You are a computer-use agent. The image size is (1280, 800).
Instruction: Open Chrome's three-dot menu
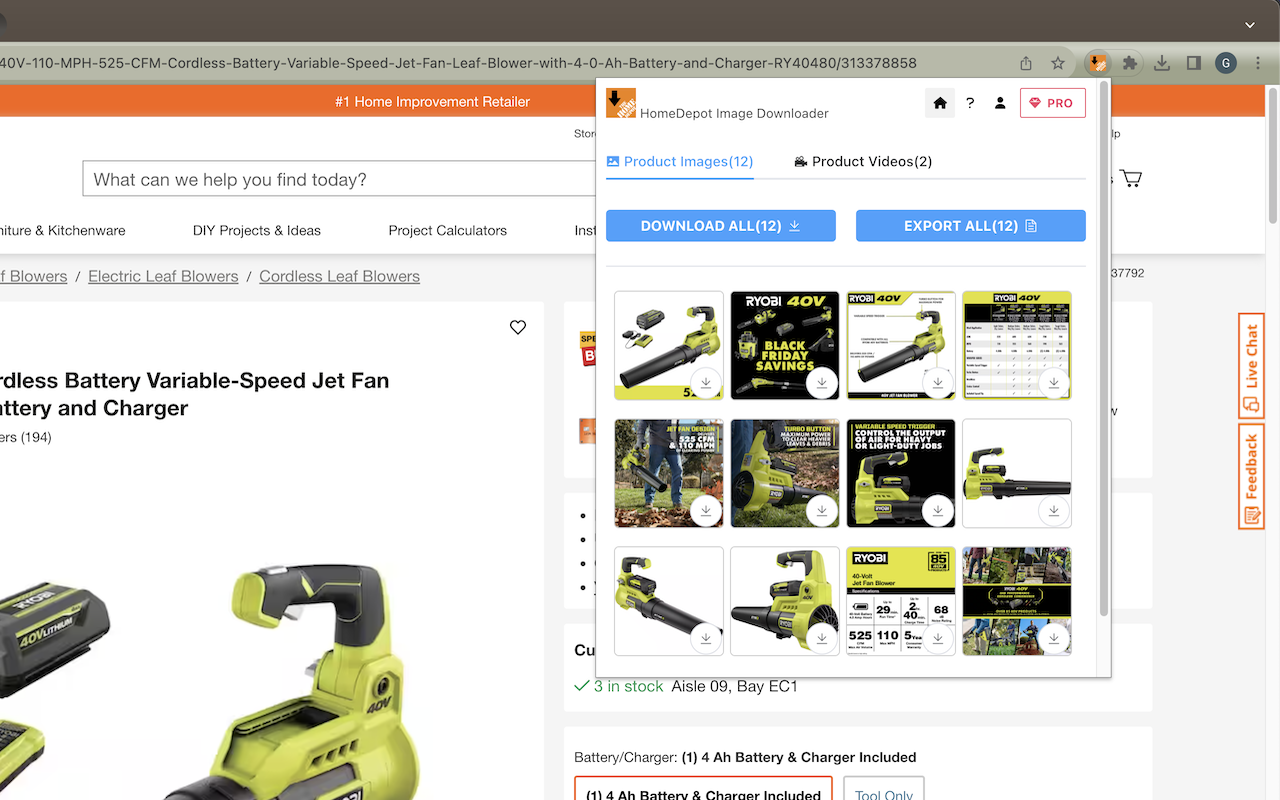(1258, 62)
